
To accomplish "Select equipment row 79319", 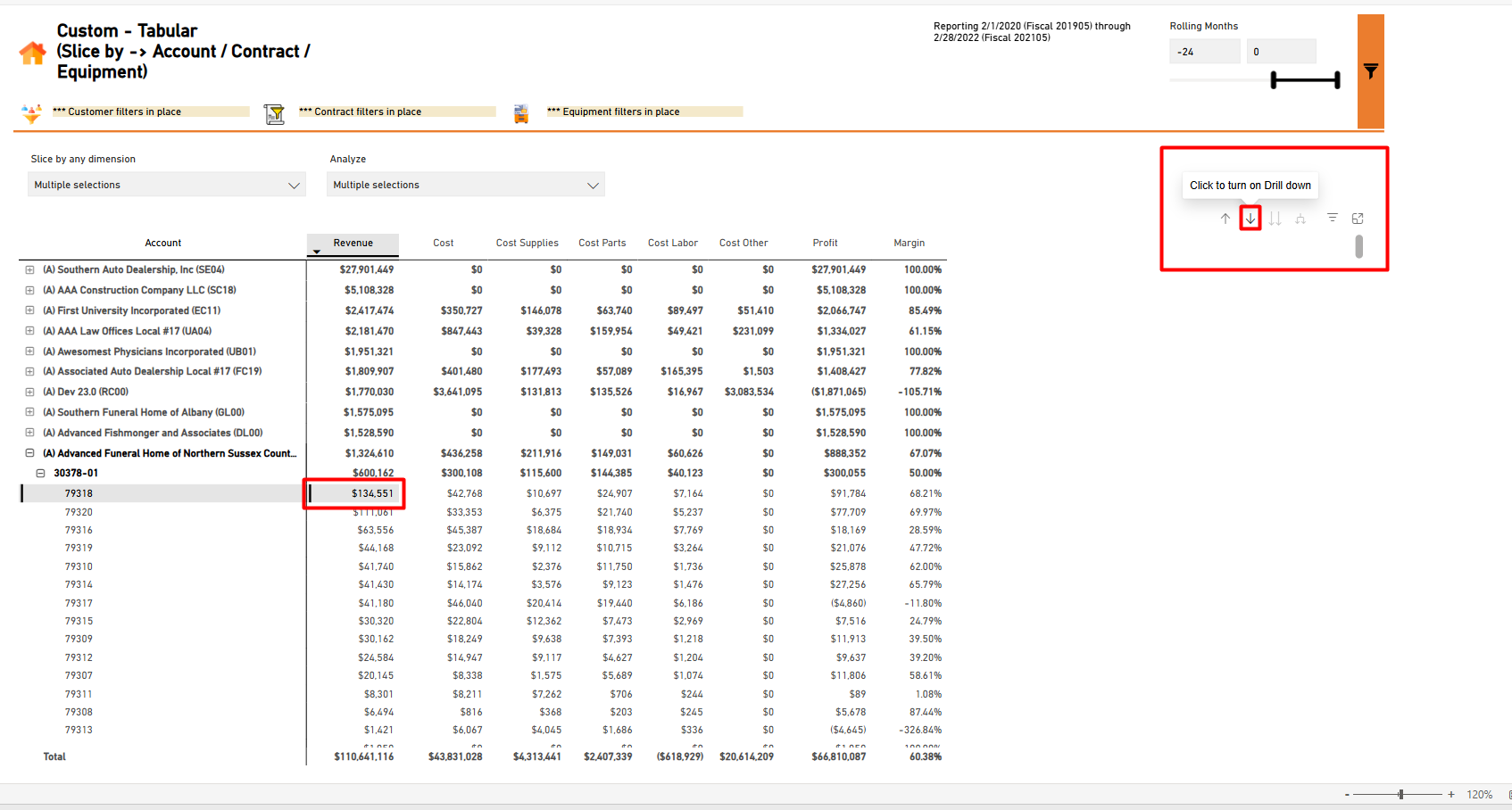I will coord(79,548).
